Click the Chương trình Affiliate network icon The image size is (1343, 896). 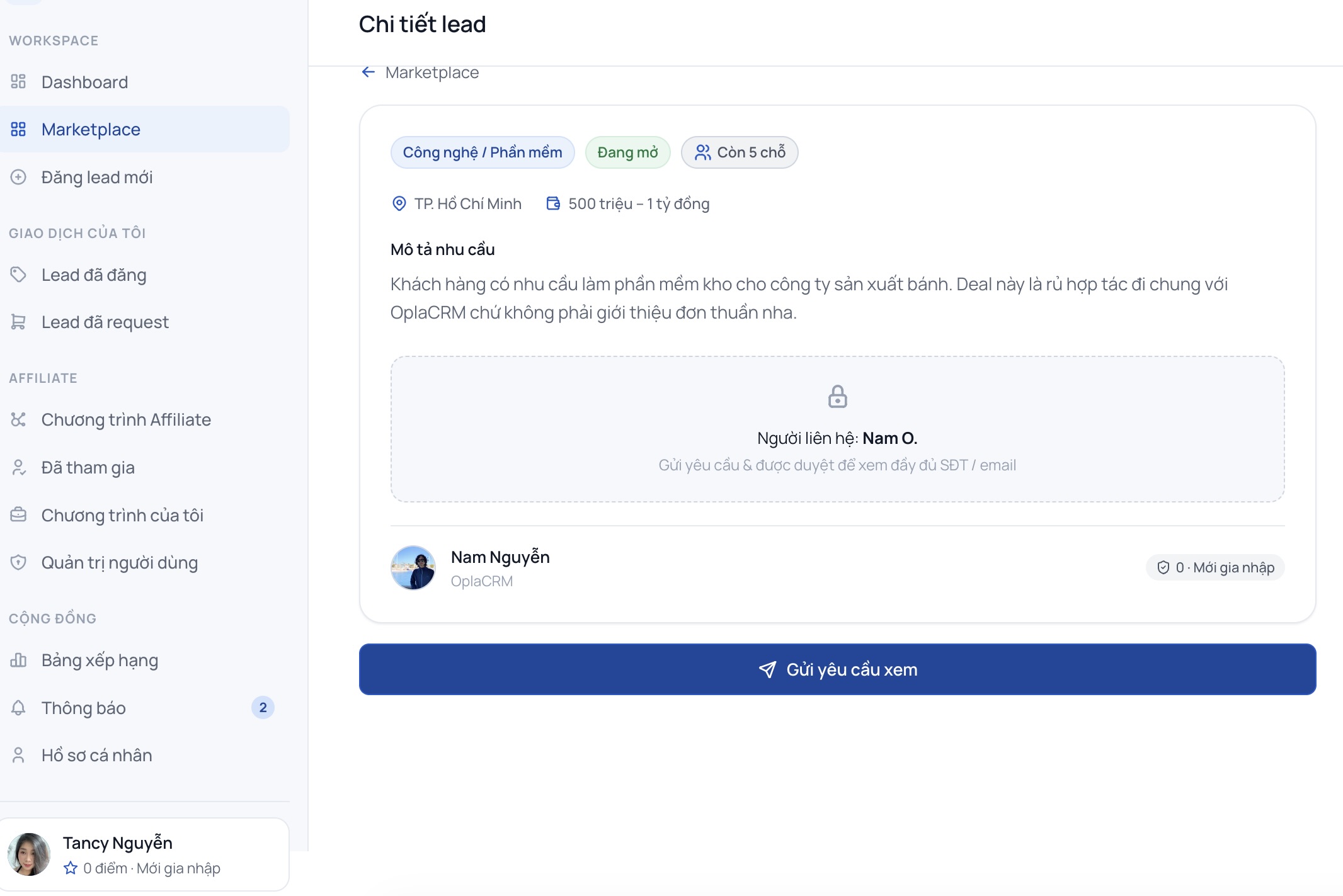[18, 419]
